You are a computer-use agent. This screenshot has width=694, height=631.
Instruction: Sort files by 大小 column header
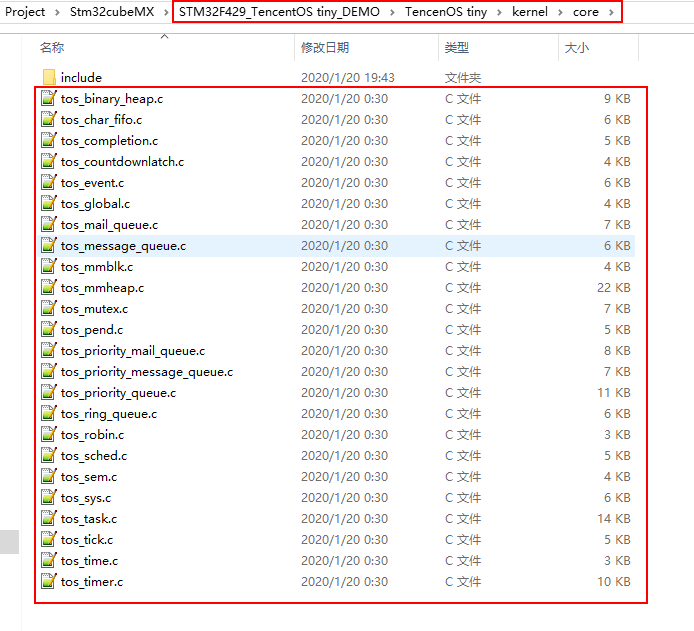pyautogui.click(x=577, y=47)
